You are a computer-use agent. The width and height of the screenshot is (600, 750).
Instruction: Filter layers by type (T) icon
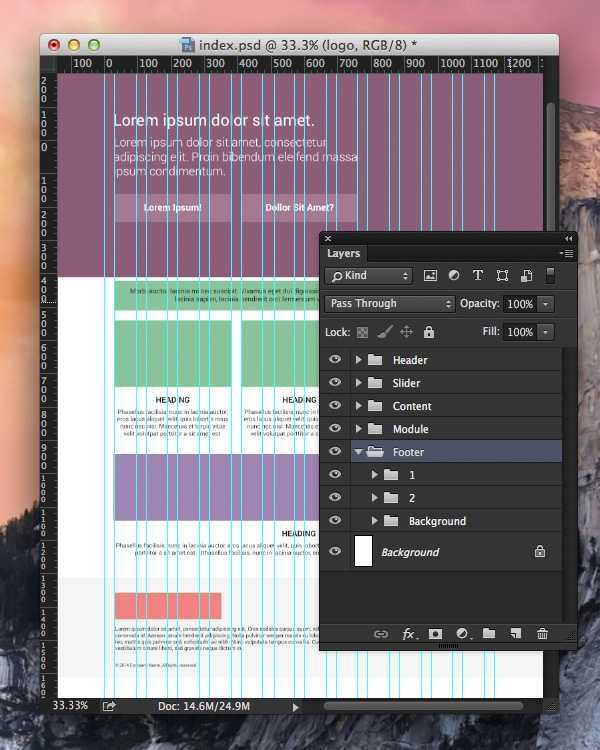477,276
